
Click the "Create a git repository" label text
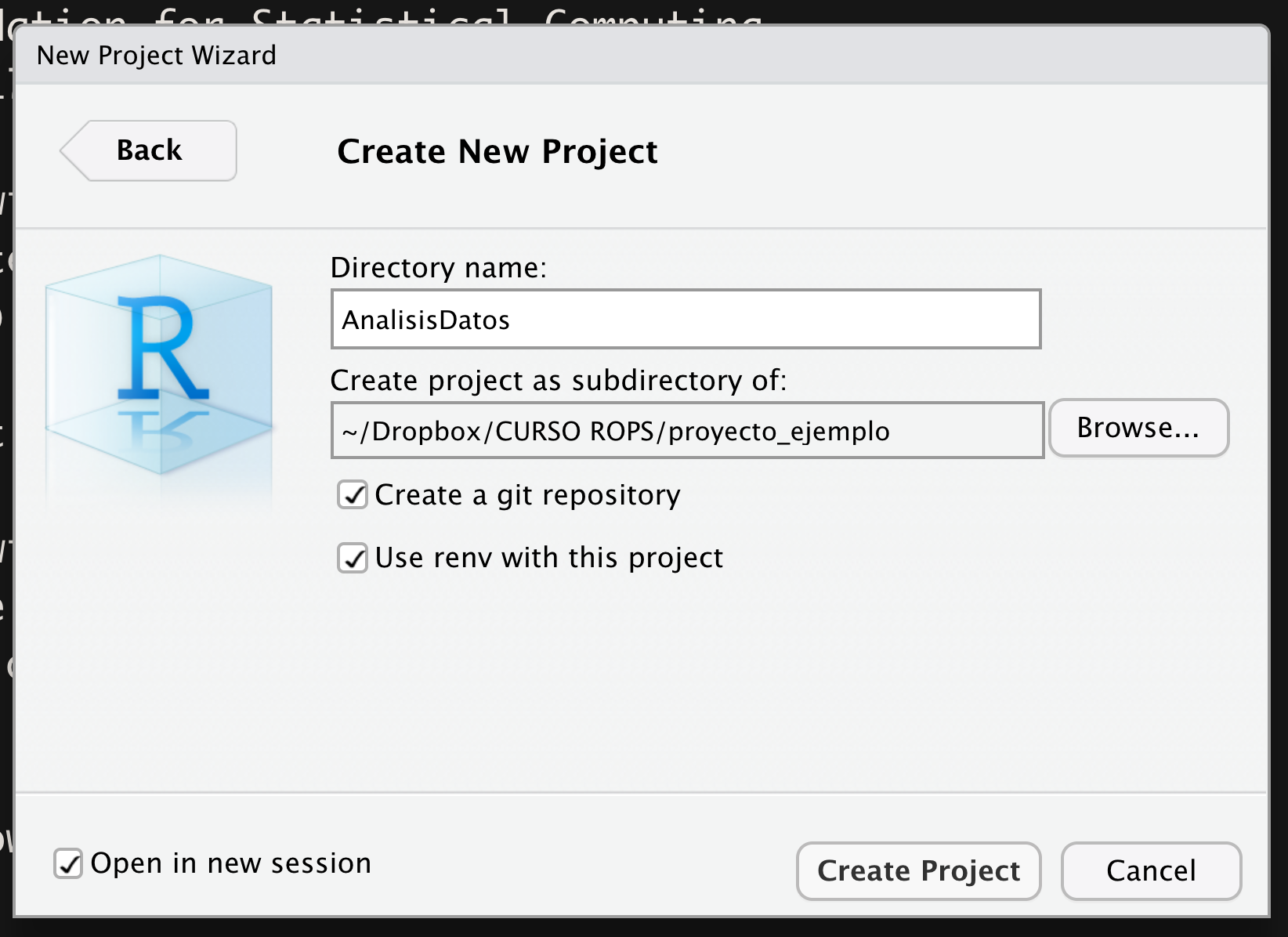[x=527, y=495]
